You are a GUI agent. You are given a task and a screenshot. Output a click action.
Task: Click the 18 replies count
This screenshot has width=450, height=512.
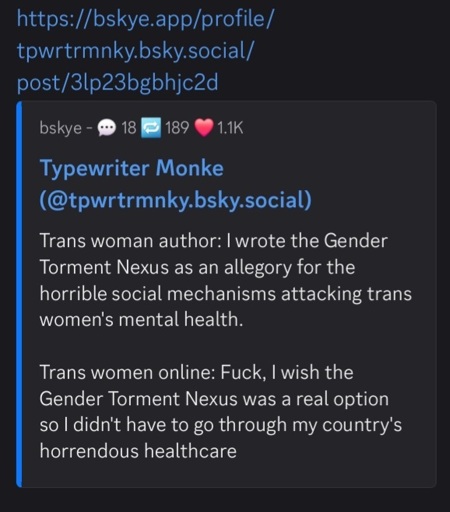click(x=129, y=128)
